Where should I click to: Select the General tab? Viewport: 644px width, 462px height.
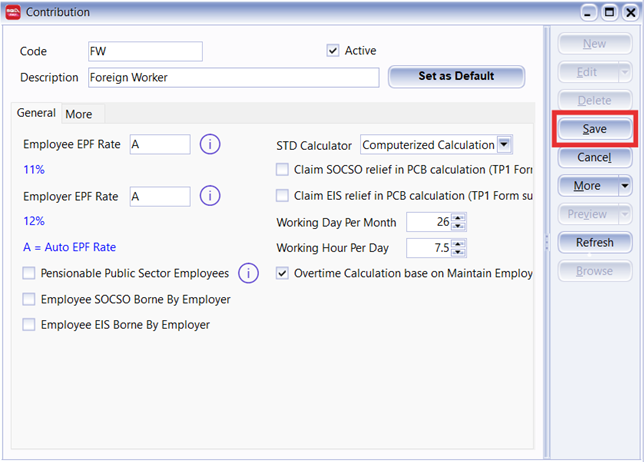tap(36, 113)
